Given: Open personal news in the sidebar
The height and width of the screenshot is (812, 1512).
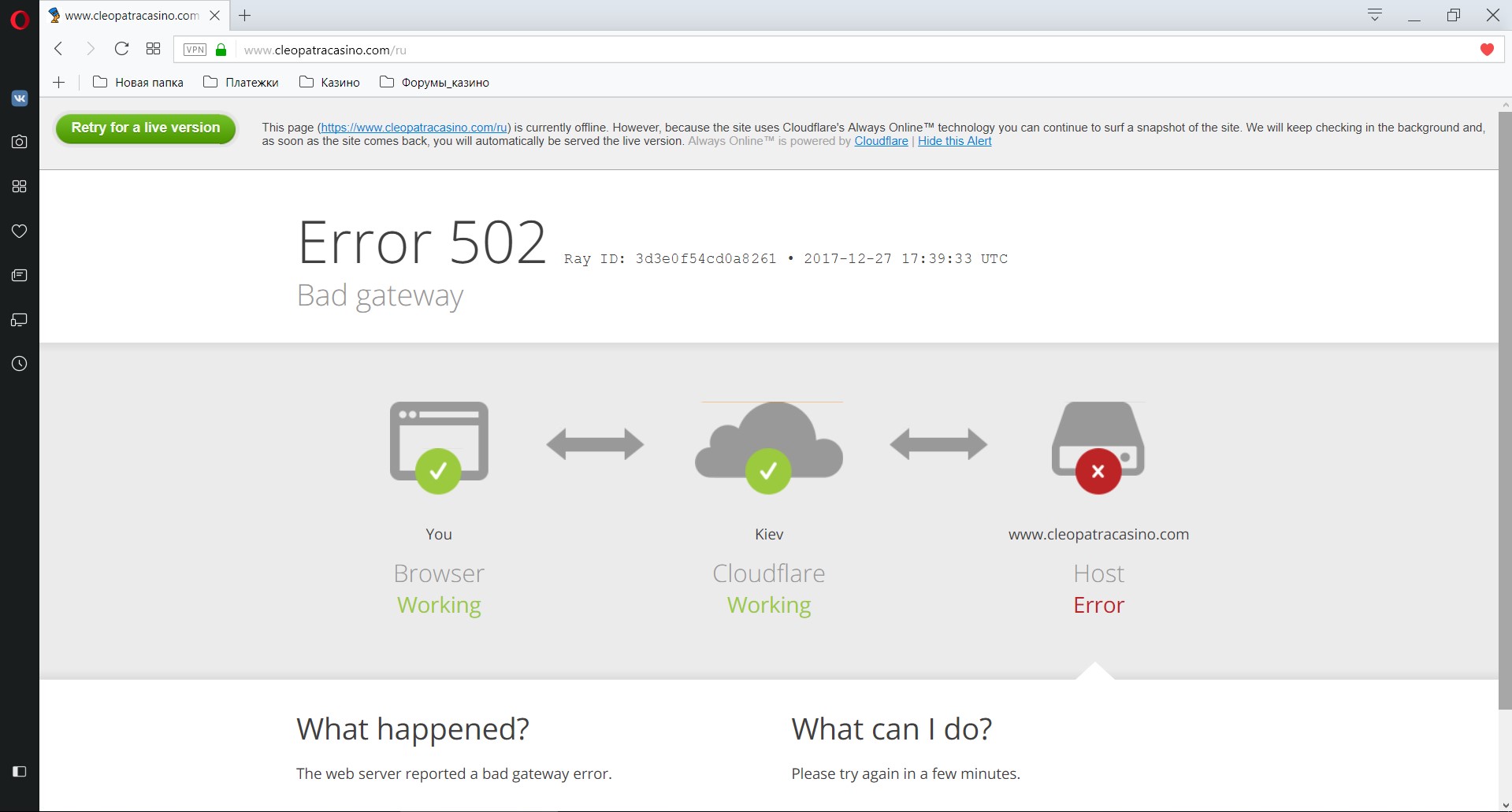Looking at the screenshot, I should [20, 275].
